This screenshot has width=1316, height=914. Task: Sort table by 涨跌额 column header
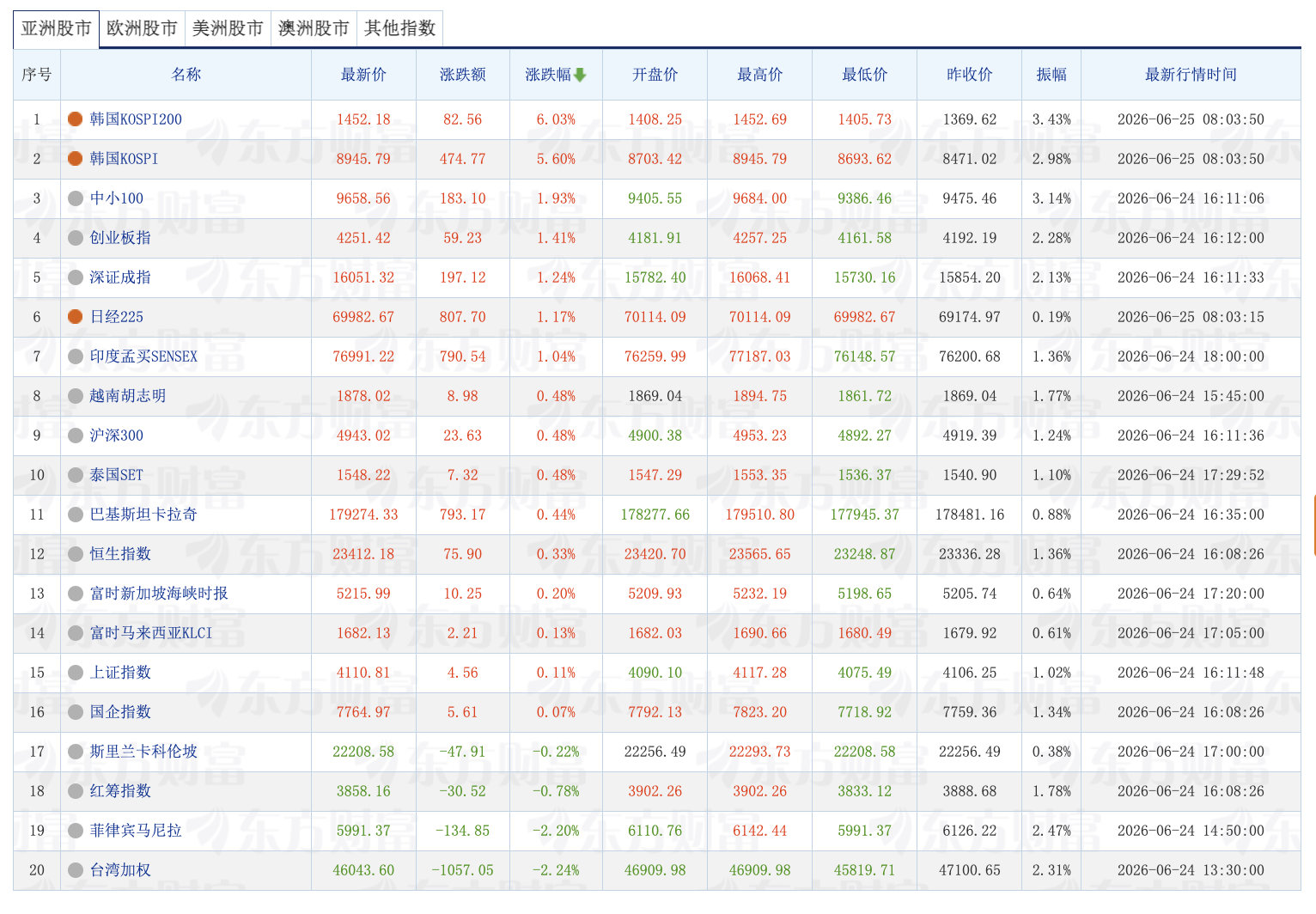462,75
